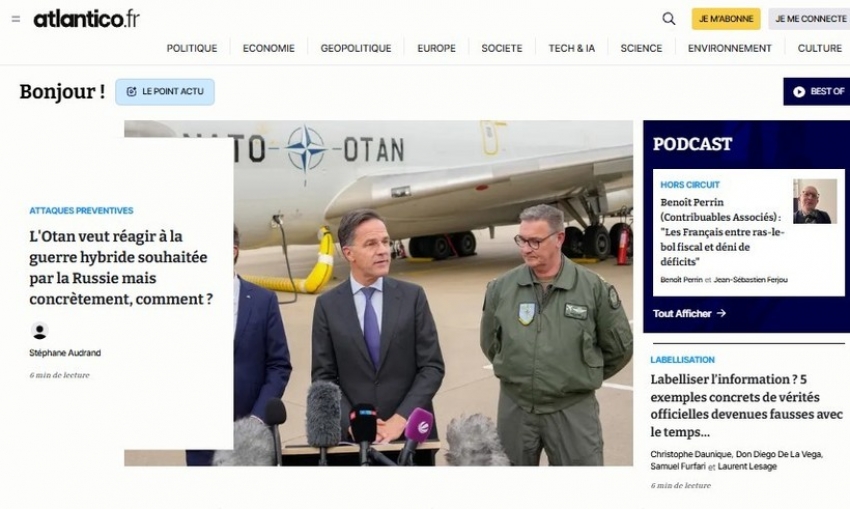Select the Culture menu item

(x=819, y=48)
